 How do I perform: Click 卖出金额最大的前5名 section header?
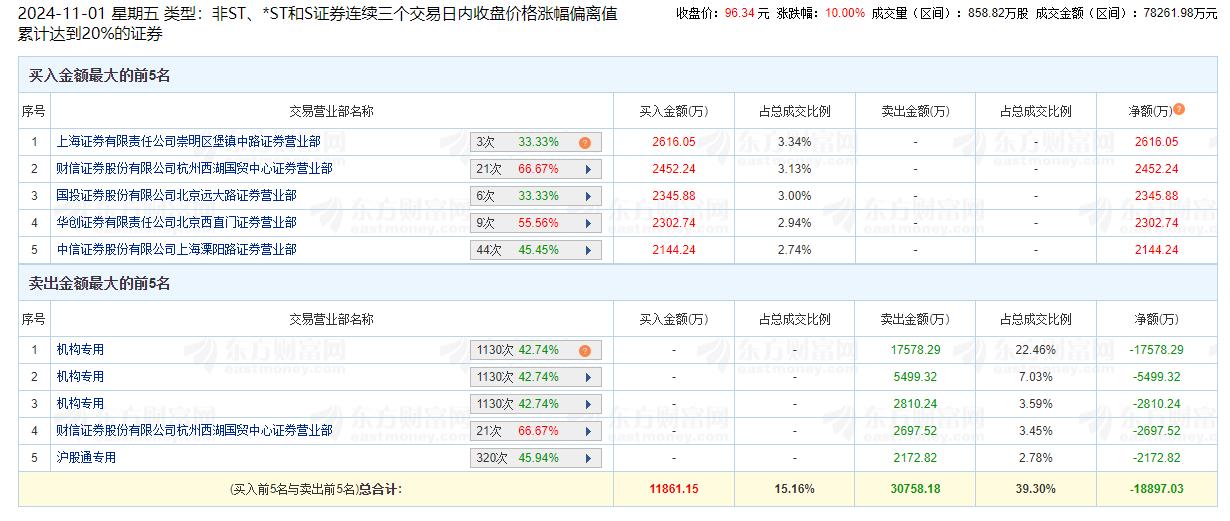click(x=99, y=284)
